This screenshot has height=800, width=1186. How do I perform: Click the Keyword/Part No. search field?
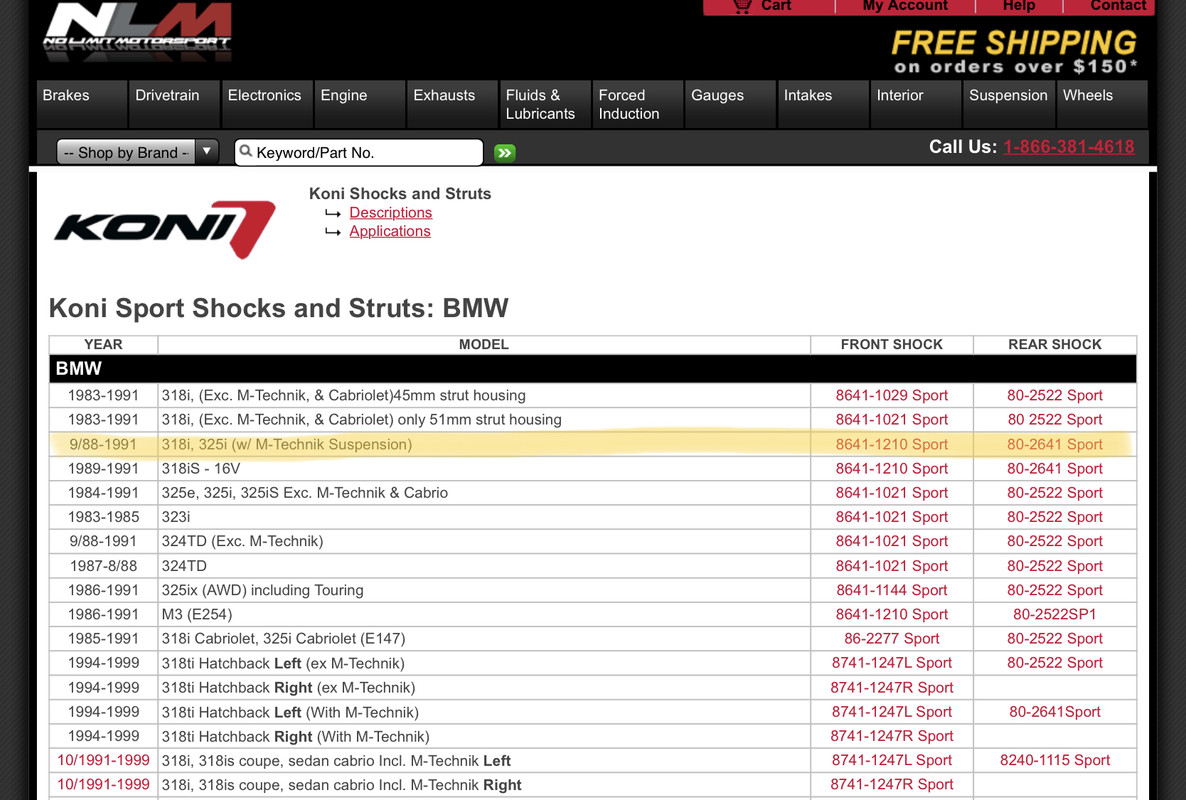[359, 152]
